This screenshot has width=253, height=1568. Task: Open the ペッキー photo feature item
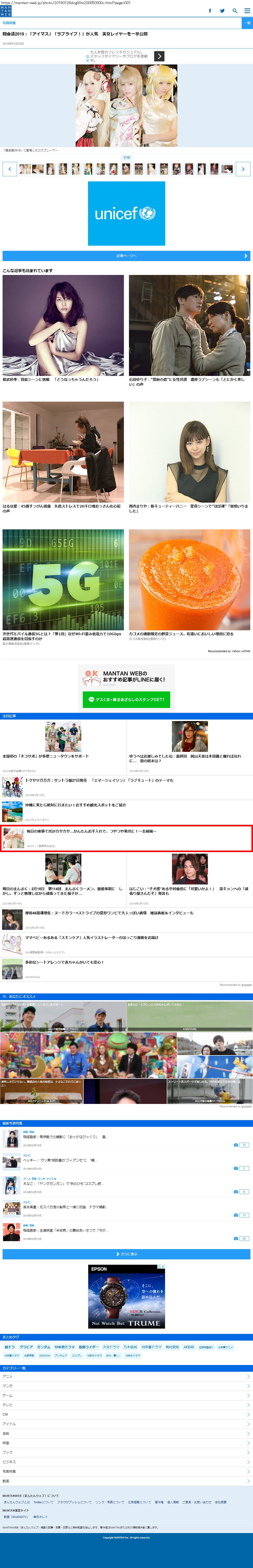[x=126, y=1163]
